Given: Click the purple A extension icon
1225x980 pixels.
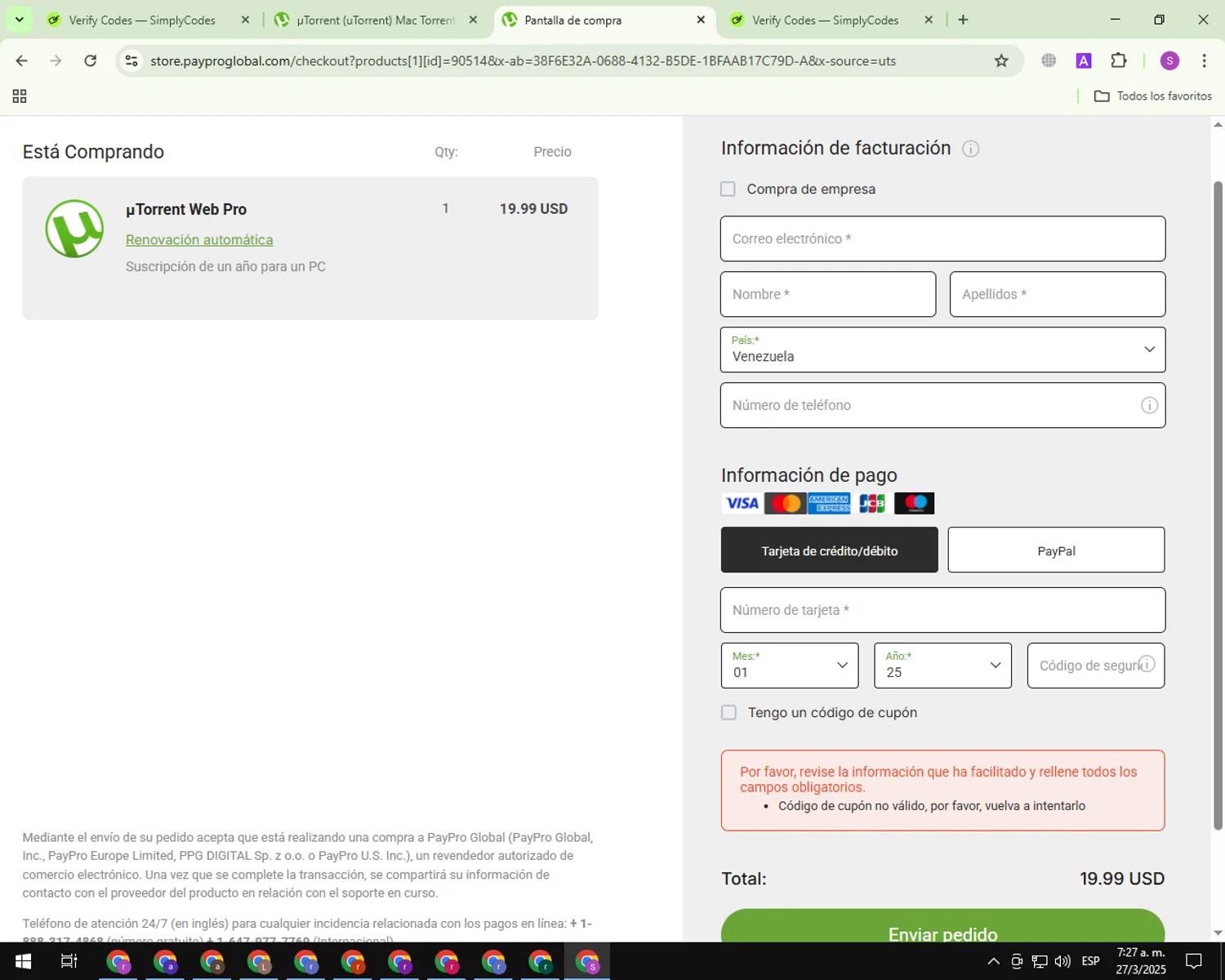Looking at the screenshot, I should (1084, 60).
